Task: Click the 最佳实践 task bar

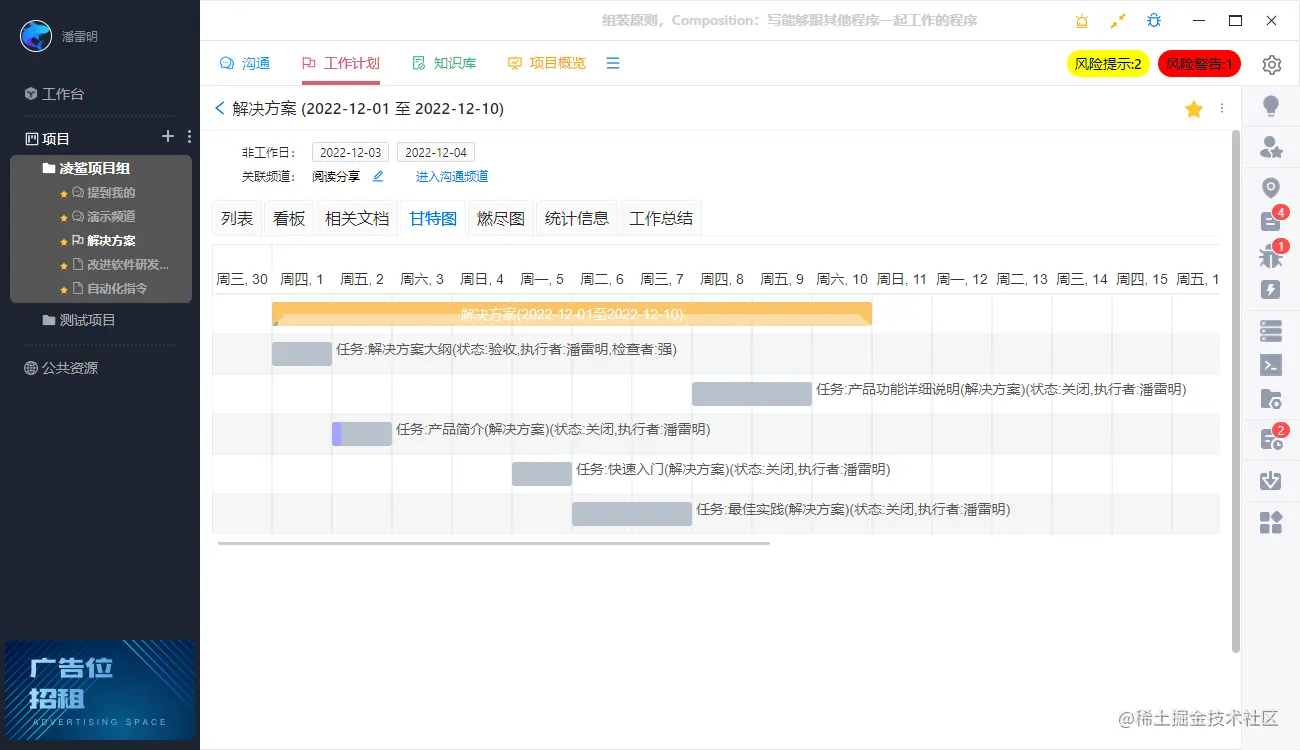Action: pyautogui.click(x=632, y=514)
